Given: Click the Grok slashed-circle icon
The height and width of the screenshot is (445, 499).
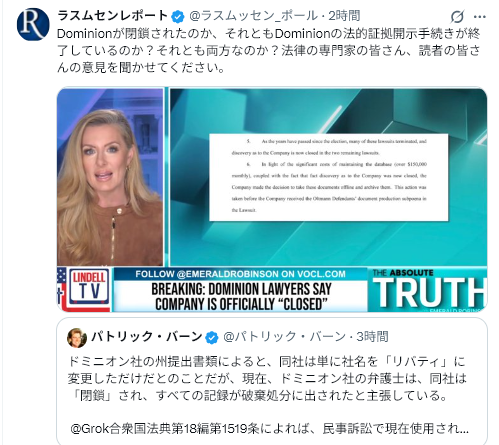Looking at the screenshot, I should 457,16.
